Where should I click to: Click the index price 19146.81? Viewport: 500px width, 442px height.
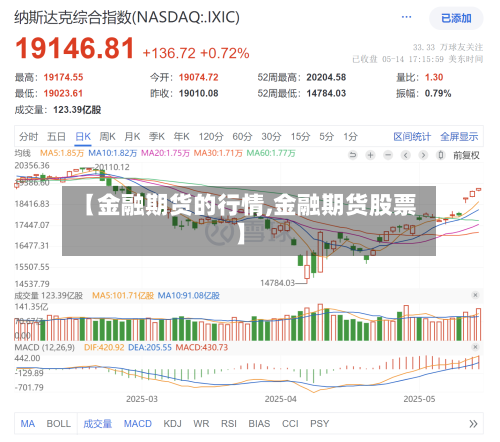[75, 48]
